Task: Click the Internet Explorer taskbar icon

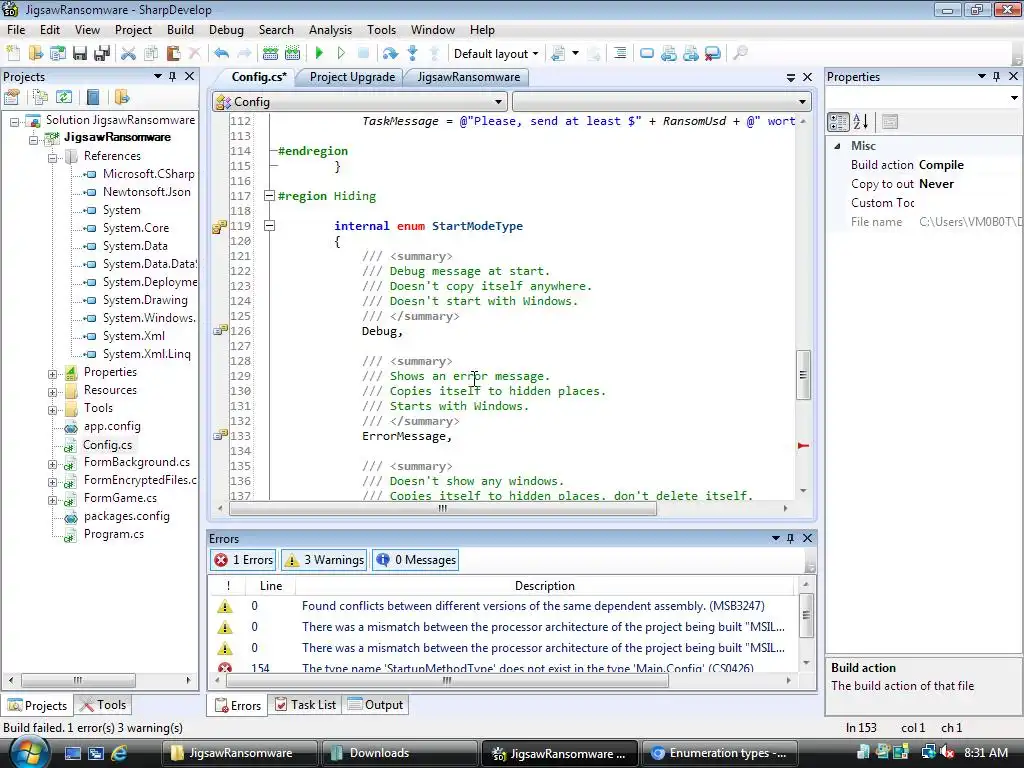Action: click(x=119, y=753)
